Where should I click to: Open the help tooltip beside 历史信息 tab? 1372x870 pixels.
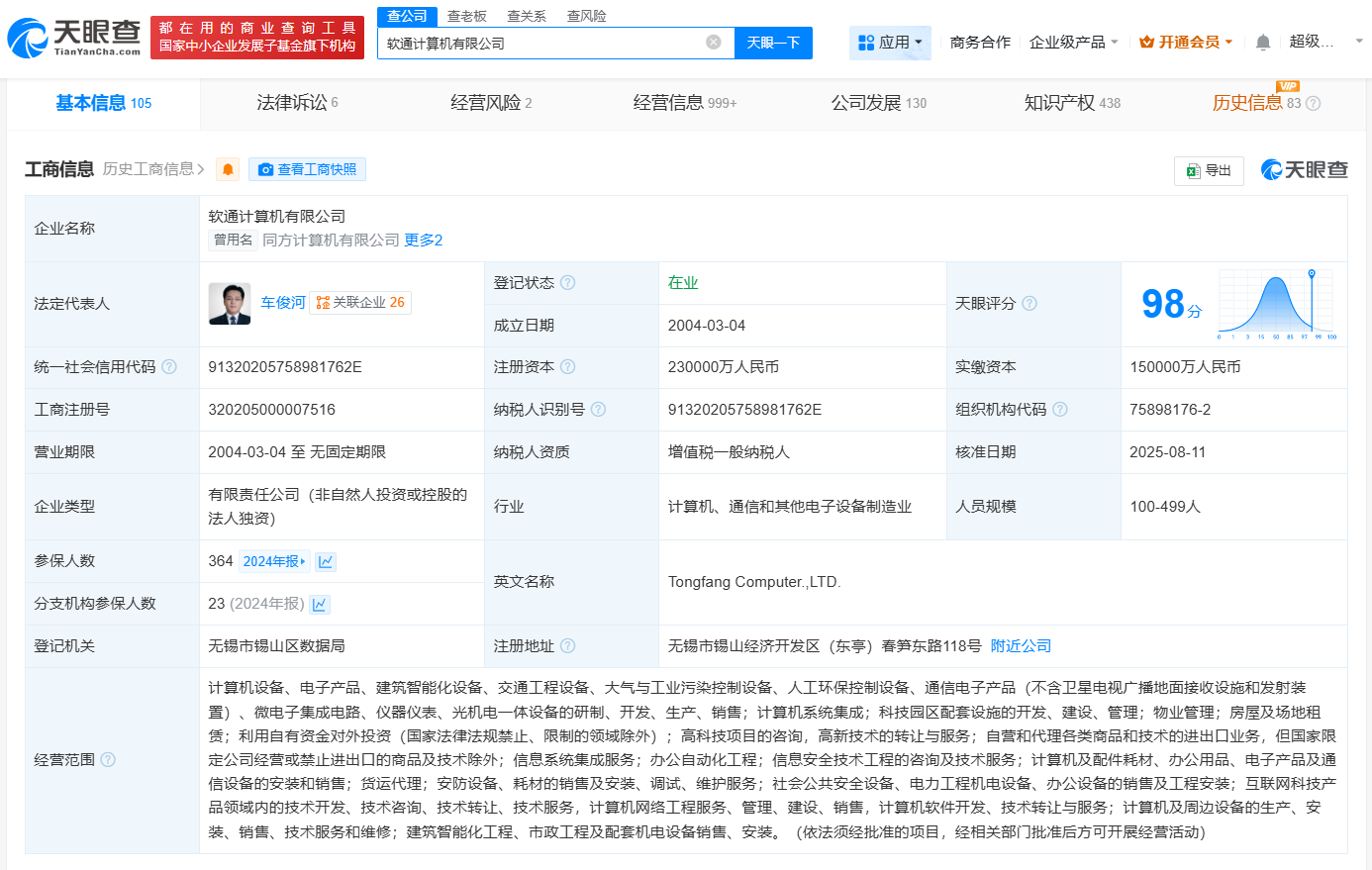(1312, 103)
